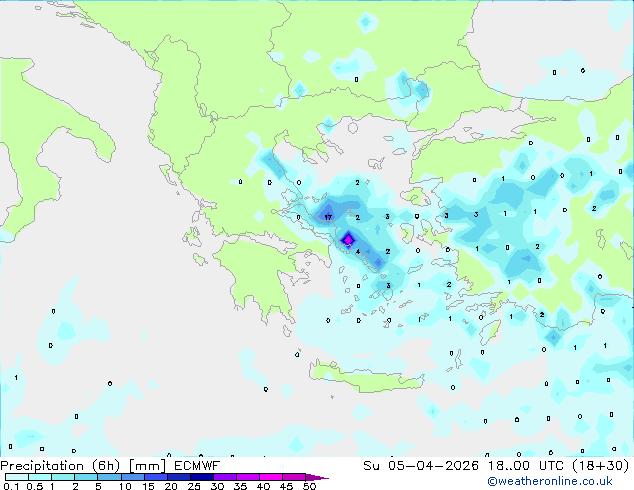
Task: Pick the 25–30 mm dark navy legend box
Action: coord(202,477)
